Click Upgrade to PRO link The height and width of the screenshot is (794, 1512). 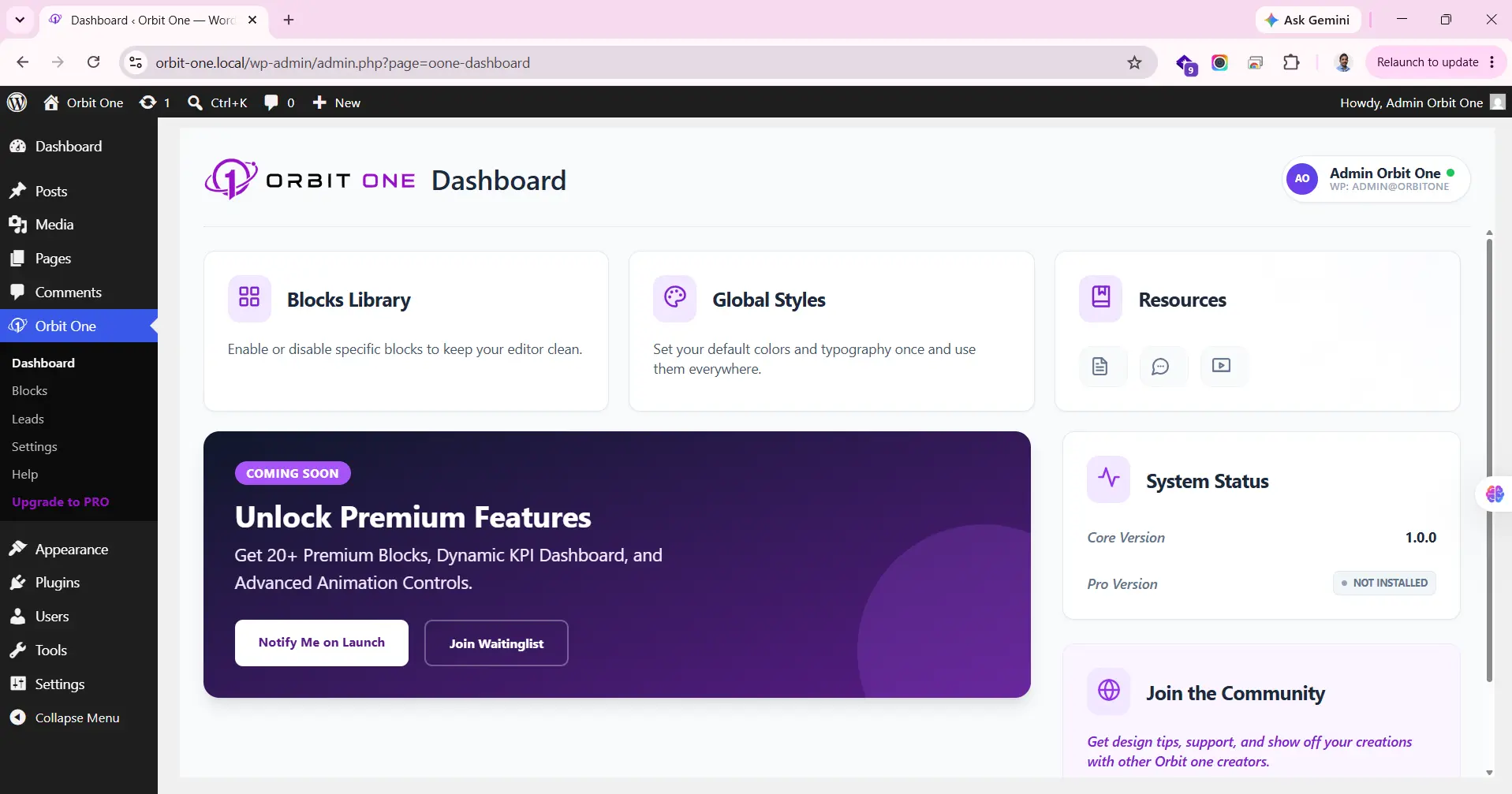coord(61,501)
